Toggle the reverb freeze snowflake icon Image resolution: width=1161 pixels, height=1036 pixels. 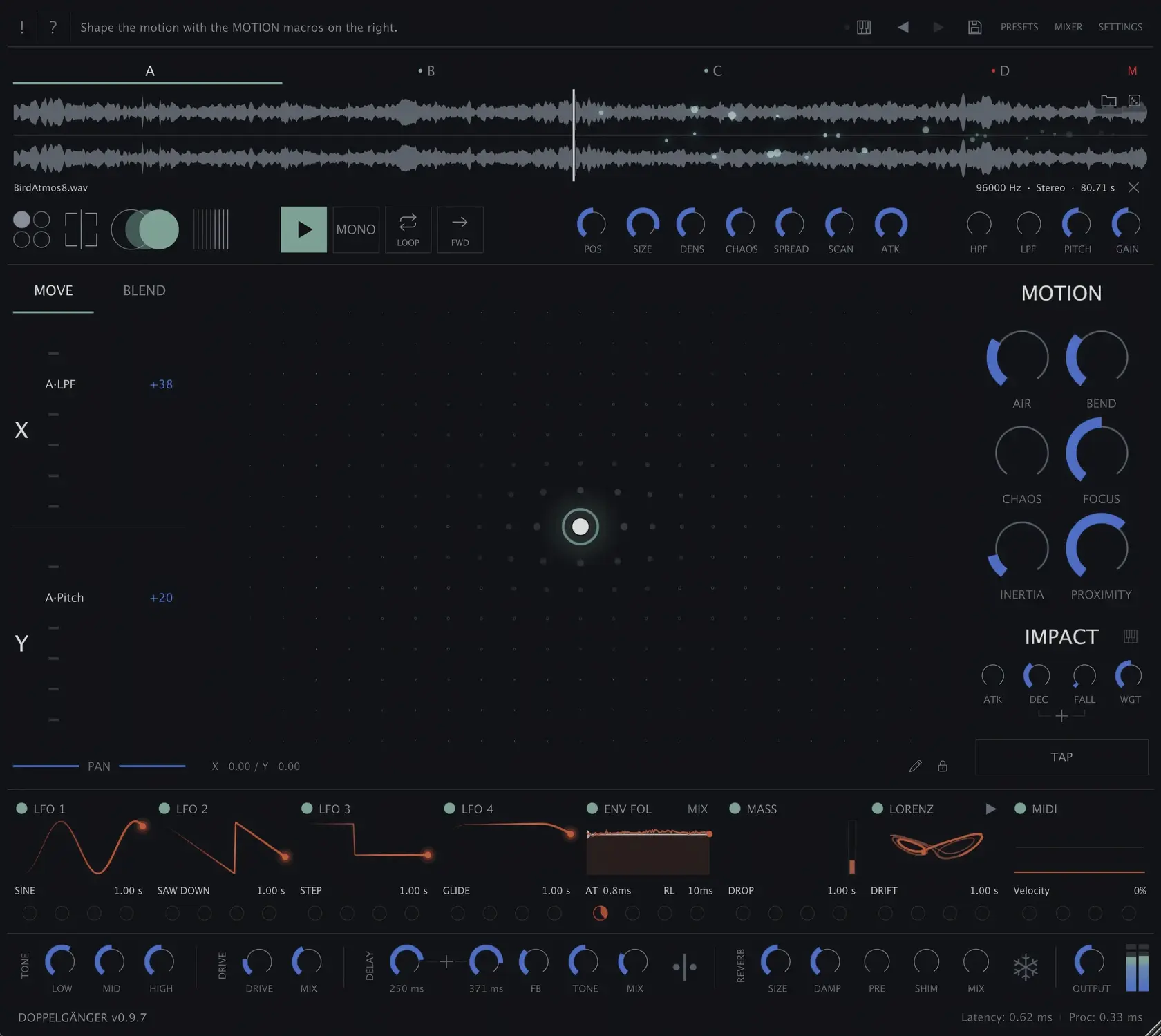(x=1026, y=966)
